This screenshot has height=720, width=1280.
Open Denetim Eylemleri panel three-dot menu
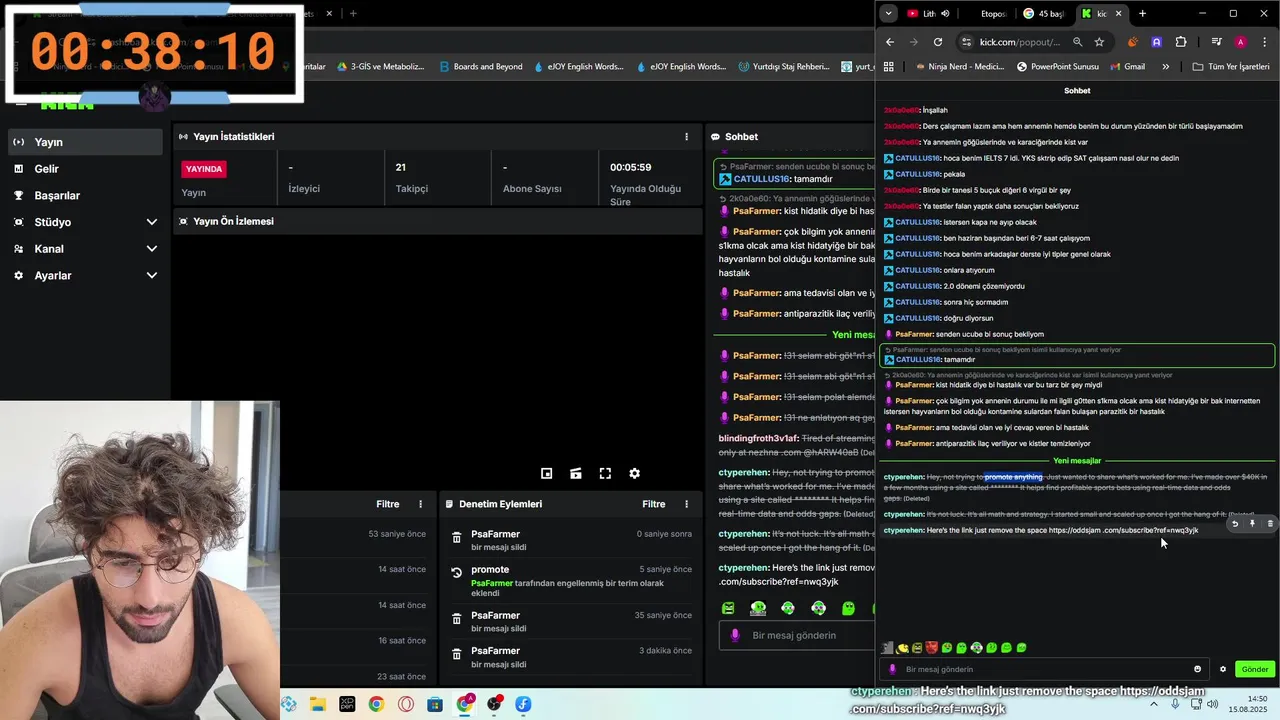686,504
